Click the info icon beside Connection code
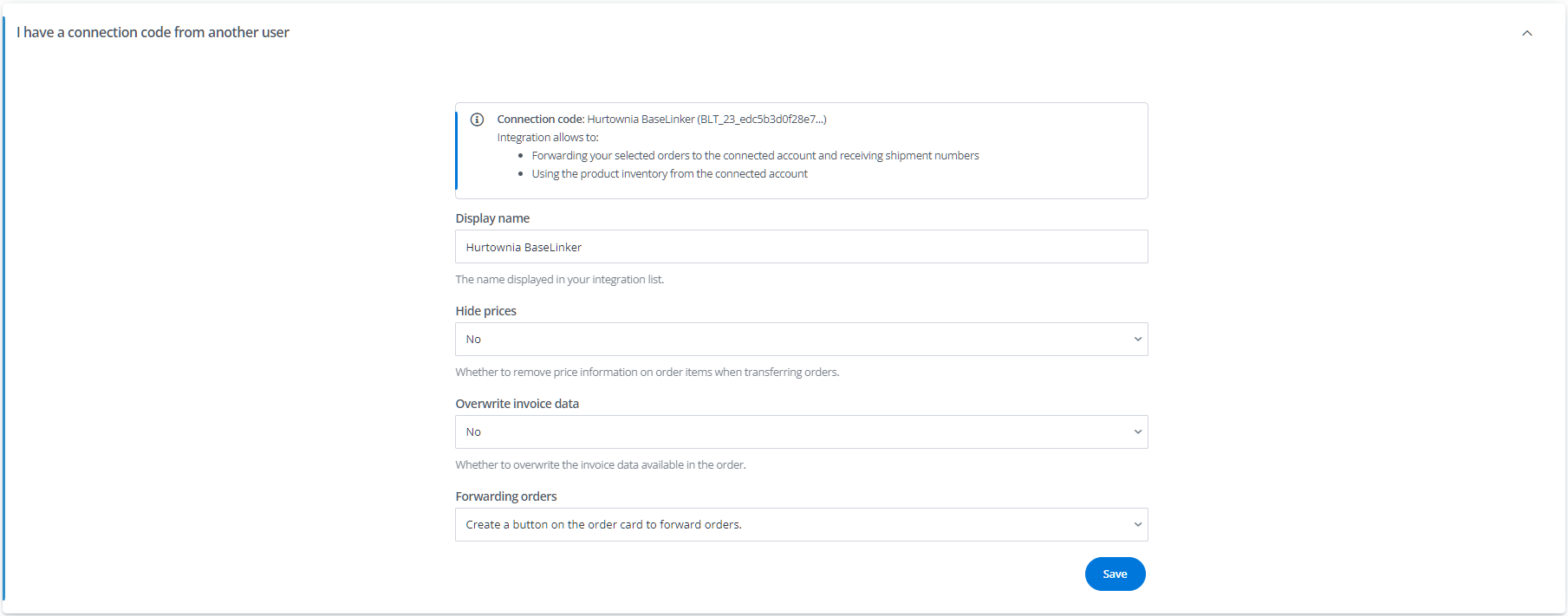This screenshot has height=616, width=1568. pos(477,120)
